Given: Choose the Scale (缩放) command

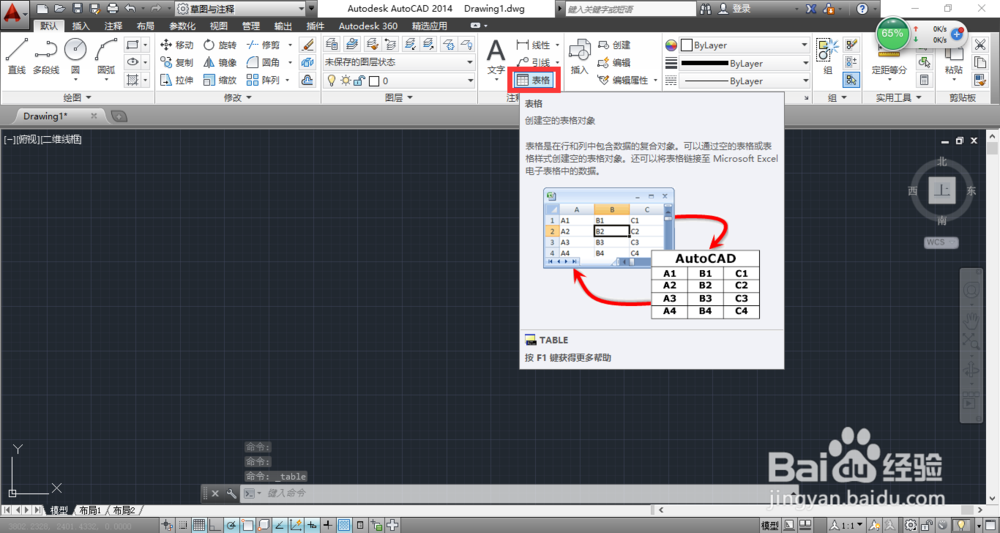Looking at the screenshot, I should (x=220, y=80).
